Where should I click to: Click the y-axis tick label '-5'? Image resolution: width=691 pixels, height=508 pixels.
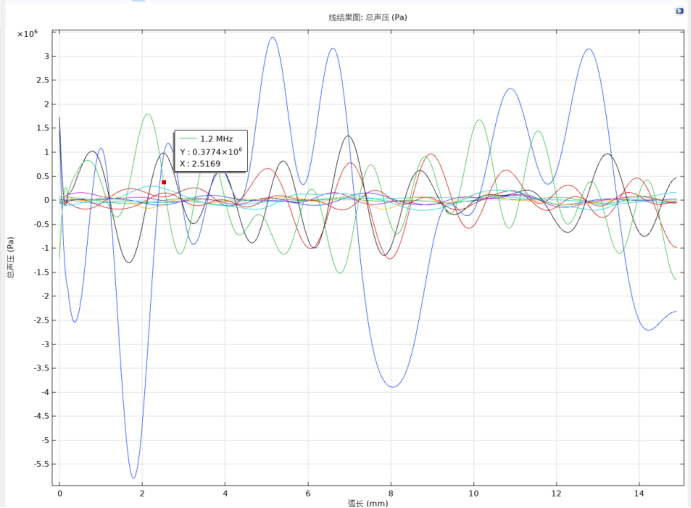coord(45,440)
